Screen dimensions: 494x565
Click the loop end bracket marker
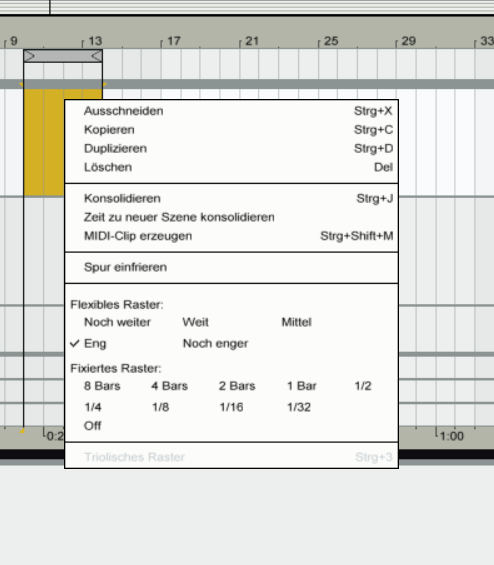(x=96, y=56)
